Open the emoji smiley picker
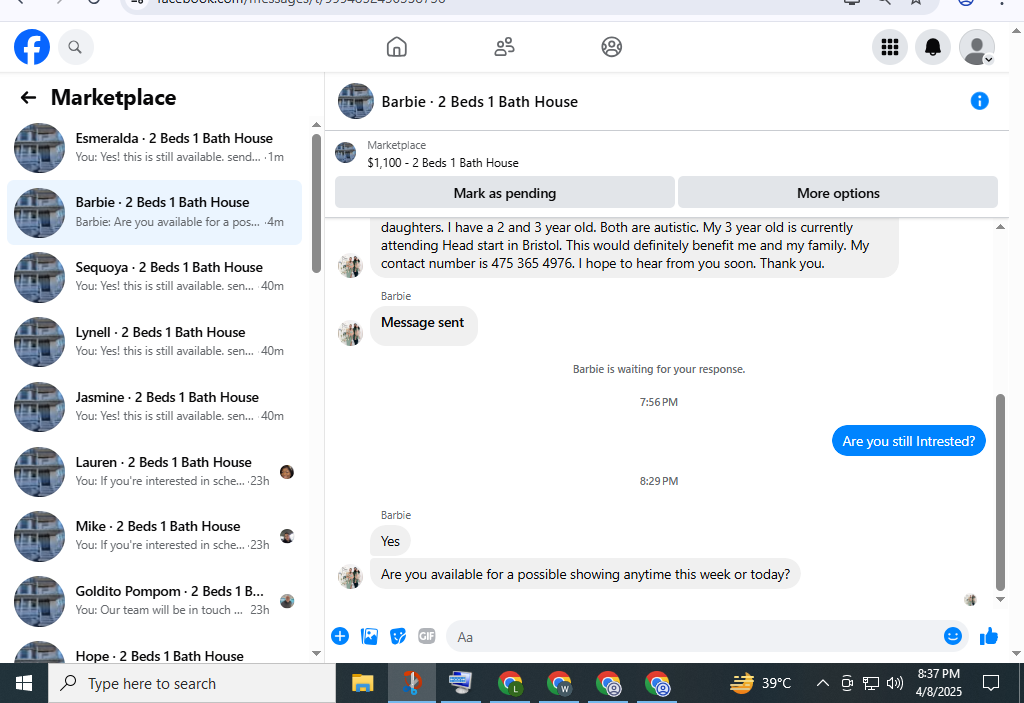This screenshot has width=1024, height=703. (952, 636)
